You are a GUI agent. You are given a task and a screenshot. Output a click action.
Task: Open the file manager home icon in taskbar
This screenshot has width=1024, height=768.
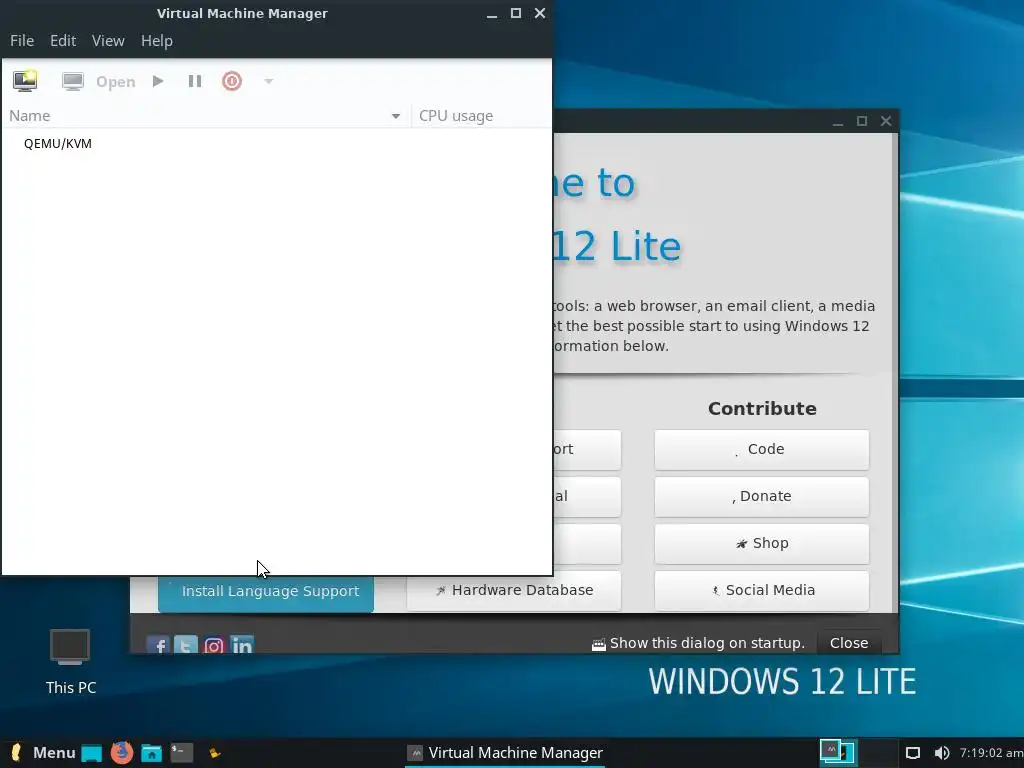point(152,753)
